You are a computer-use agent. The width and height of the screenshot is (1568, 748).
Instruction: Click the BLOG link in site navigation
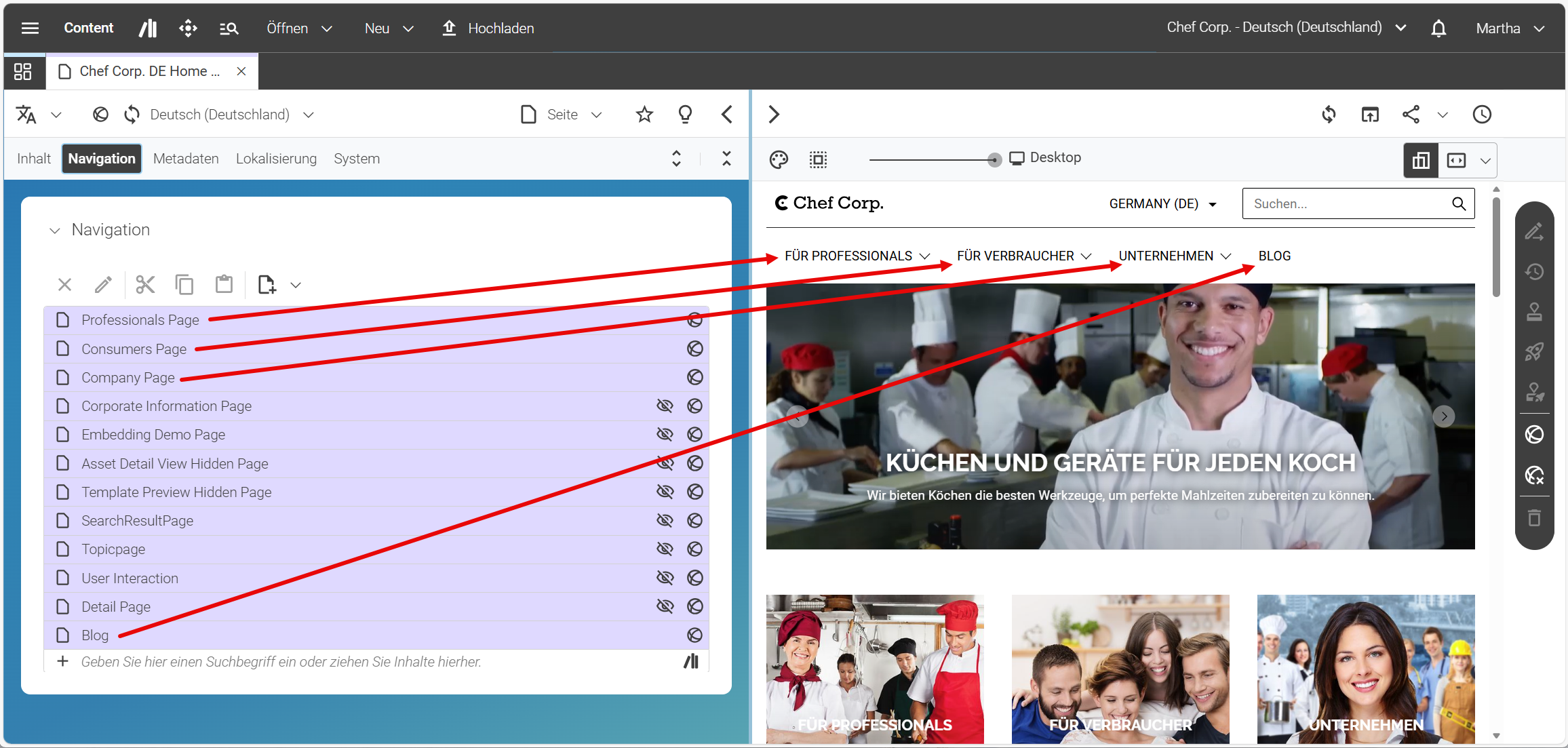[1274, 256]
